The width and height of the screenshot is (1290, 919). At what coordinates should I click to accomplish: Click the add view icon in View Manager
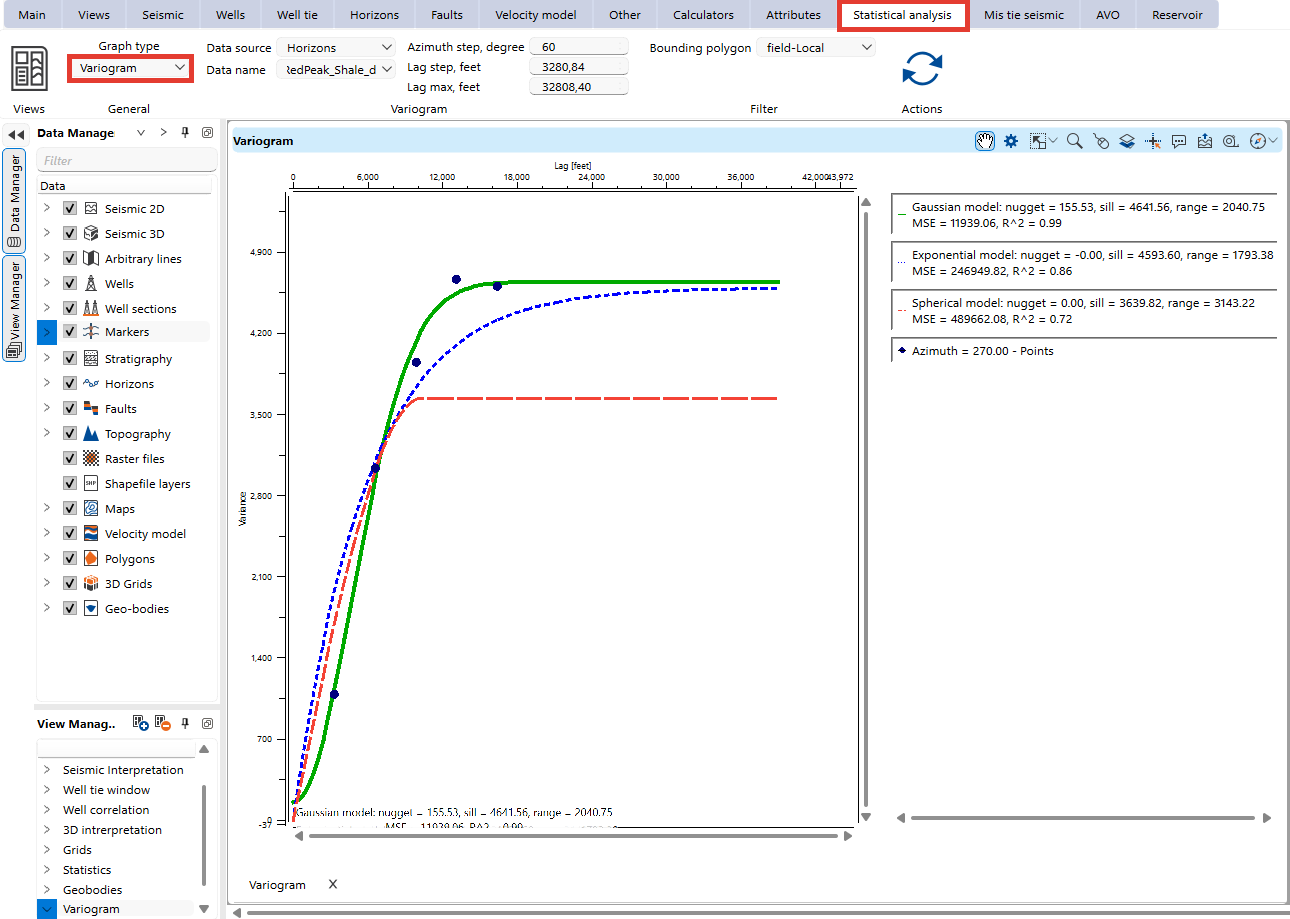[x=141, y=724]
